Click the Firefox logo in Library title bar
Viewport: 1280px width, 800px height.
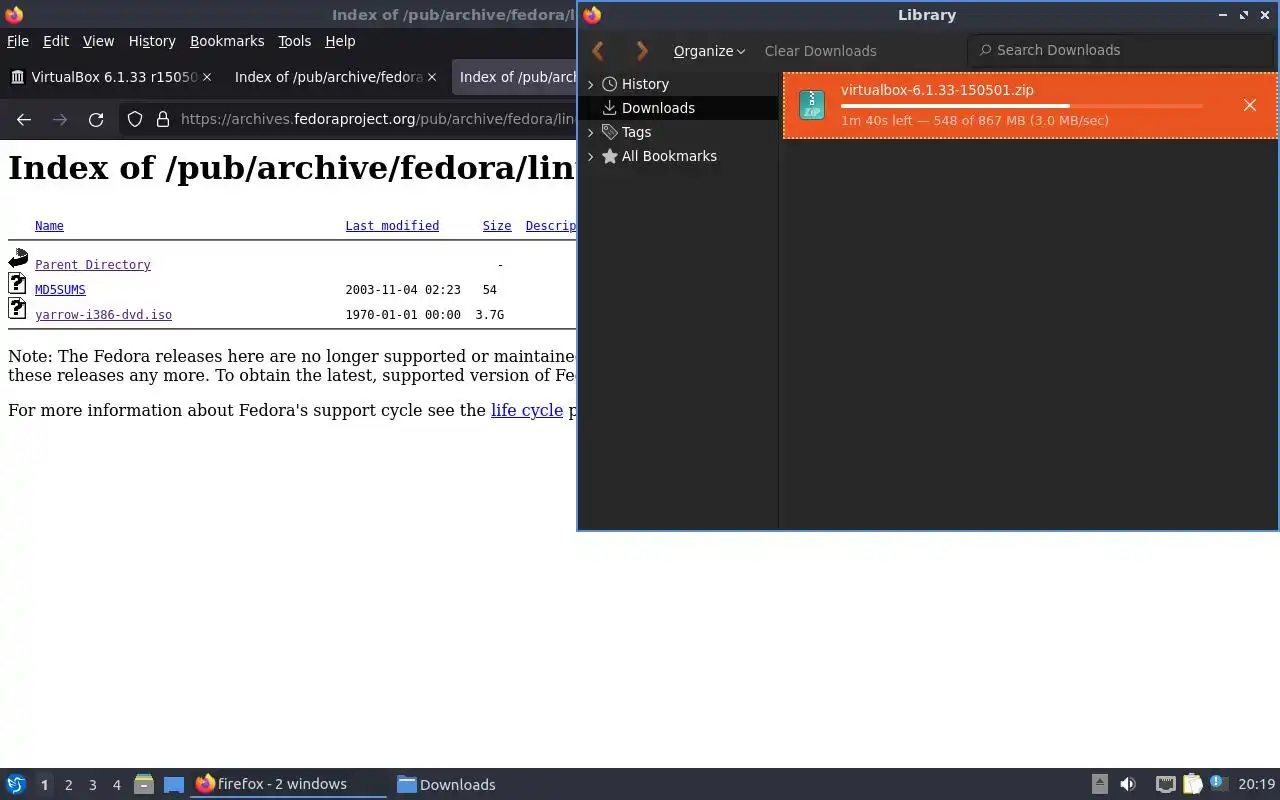592,15
